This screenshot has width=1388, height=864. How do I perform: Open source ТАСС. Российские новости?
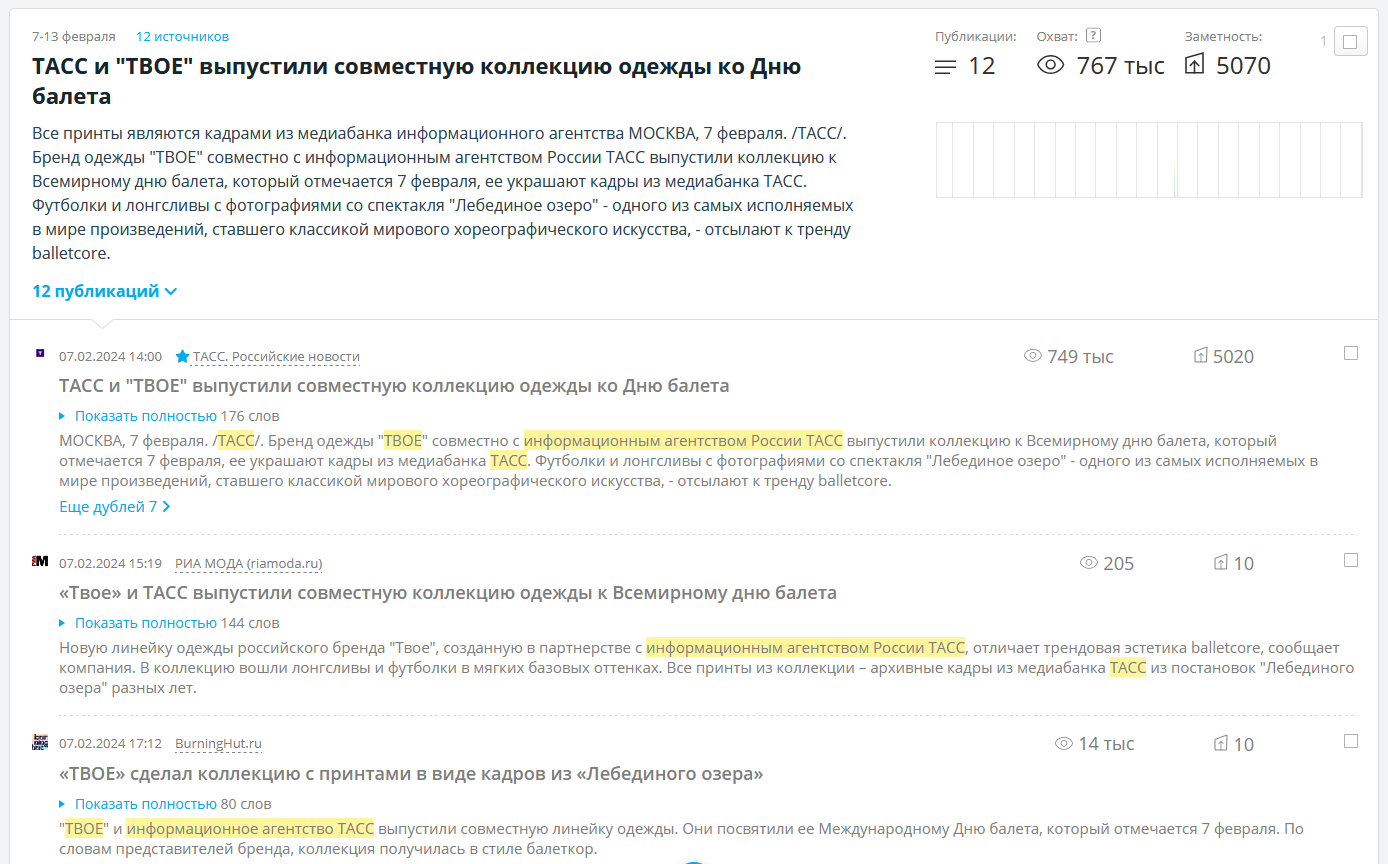click(276, 357)
